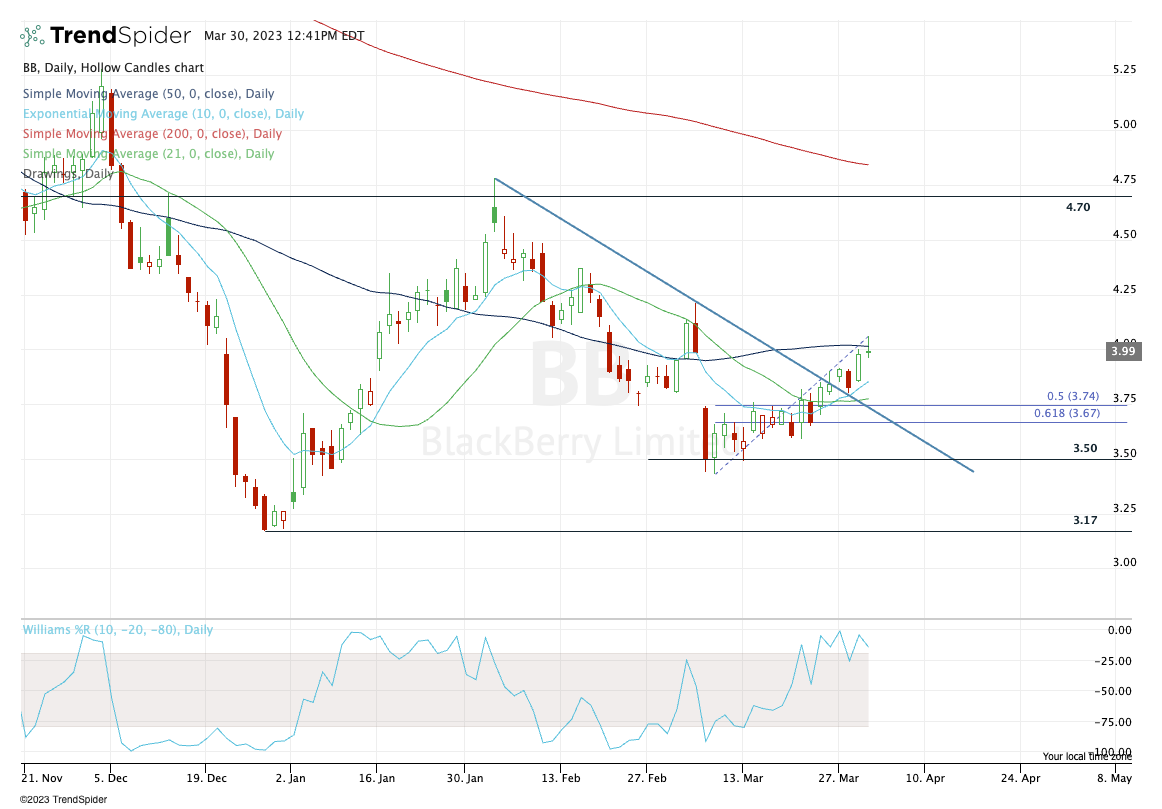Select the chart timestamp Mar 30, 2023 12:41PM EDT

click(x=284, y=36)
